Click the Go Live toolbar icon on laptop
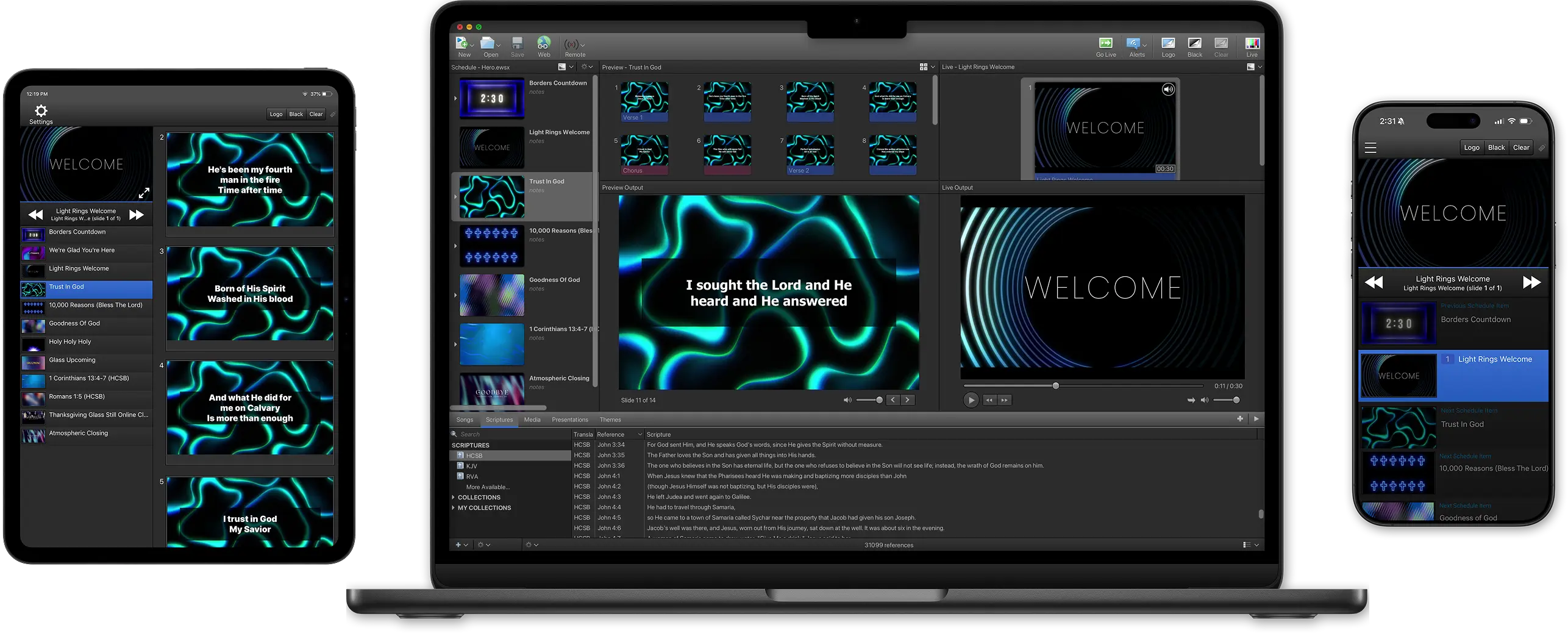 pos(1105,44)
